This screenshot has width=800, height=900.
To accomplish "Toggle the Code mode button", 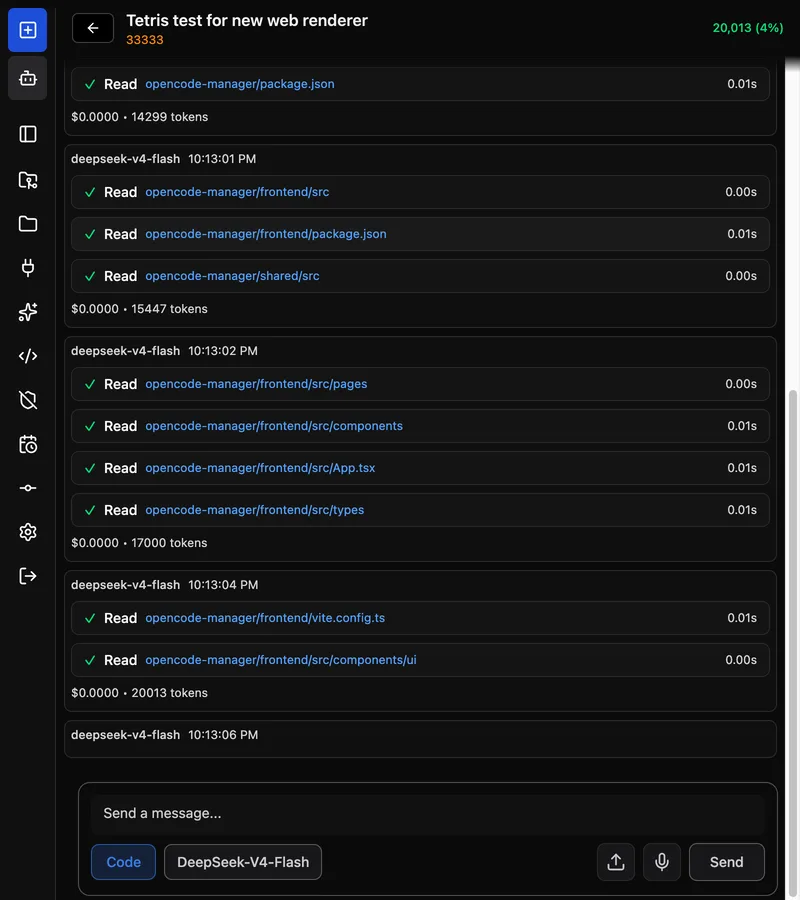I will click(123, 862).
